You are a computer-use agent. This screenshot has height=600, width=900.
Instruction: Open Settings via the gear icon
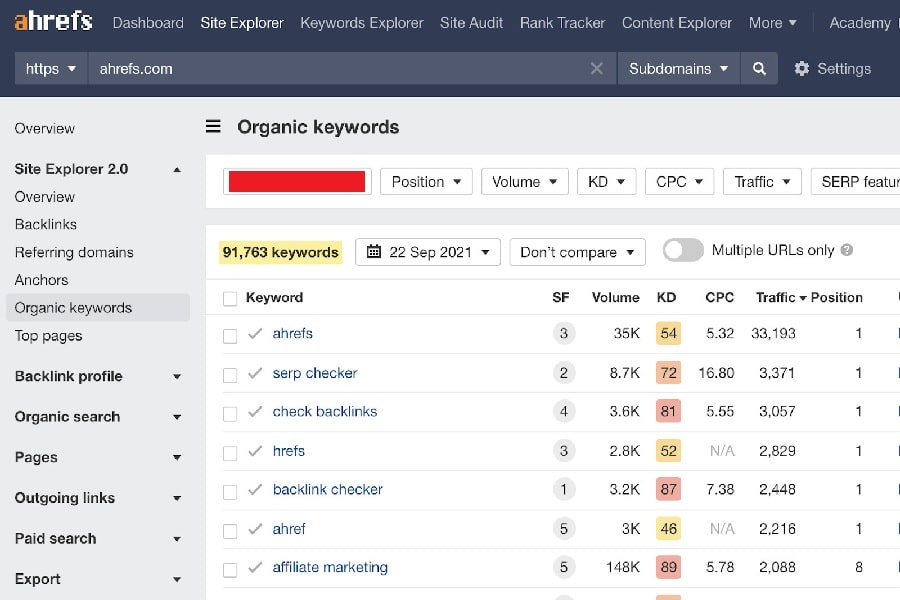point(801,68)
